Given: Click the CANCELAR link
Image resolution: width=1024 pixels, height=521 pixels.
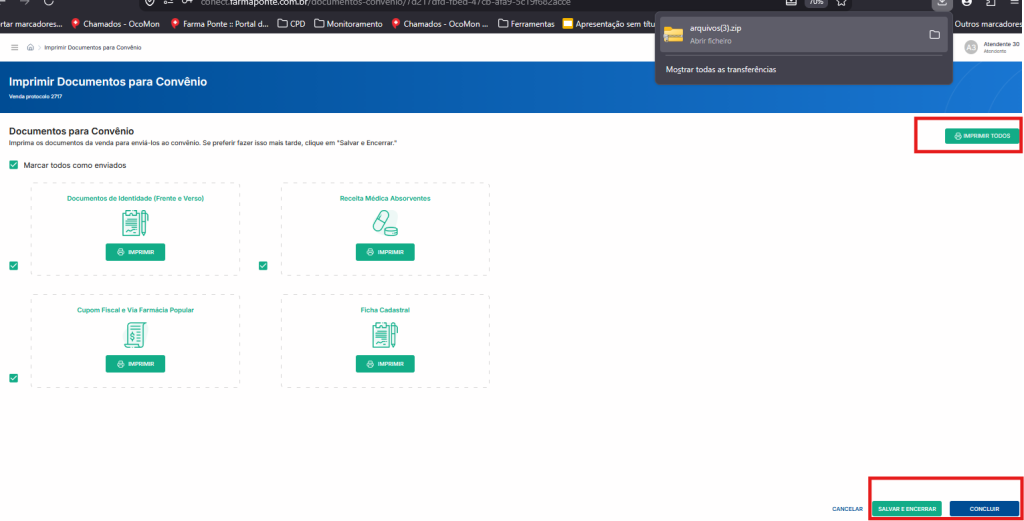Looking at the screenshot, I should point(847,509).
